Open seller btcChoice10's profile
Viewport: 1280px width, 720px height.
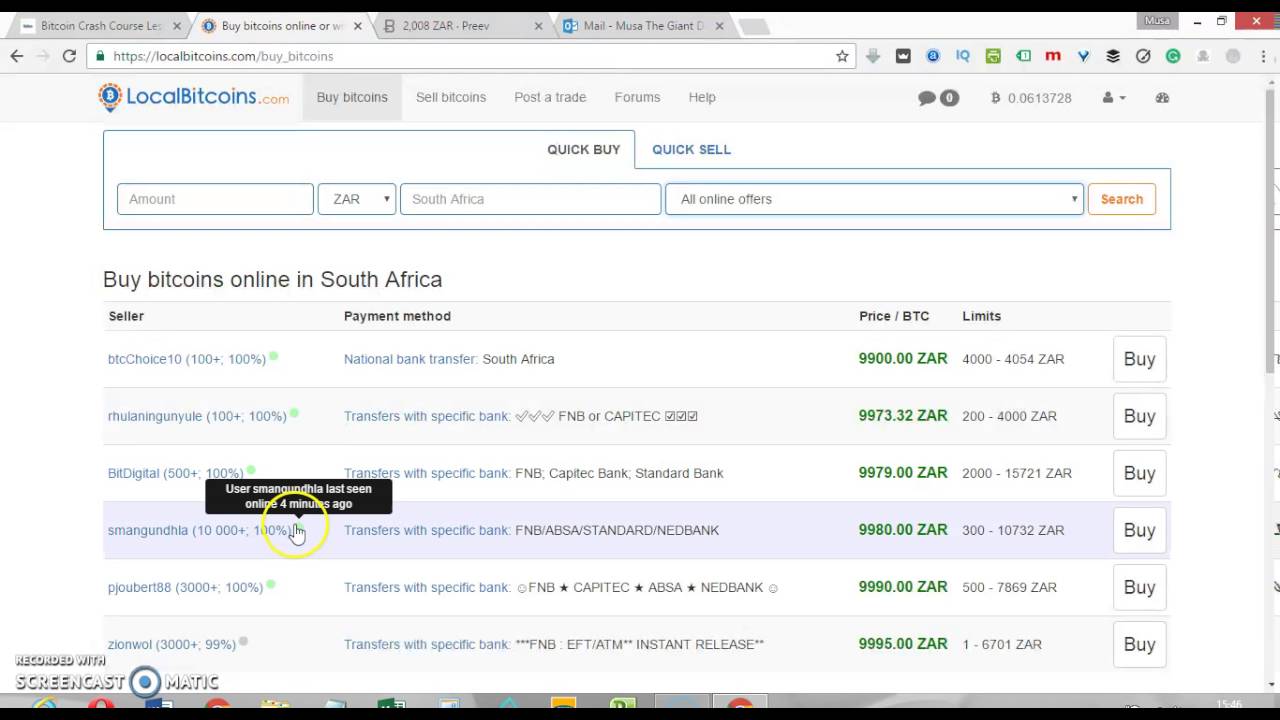click(187, 359)
